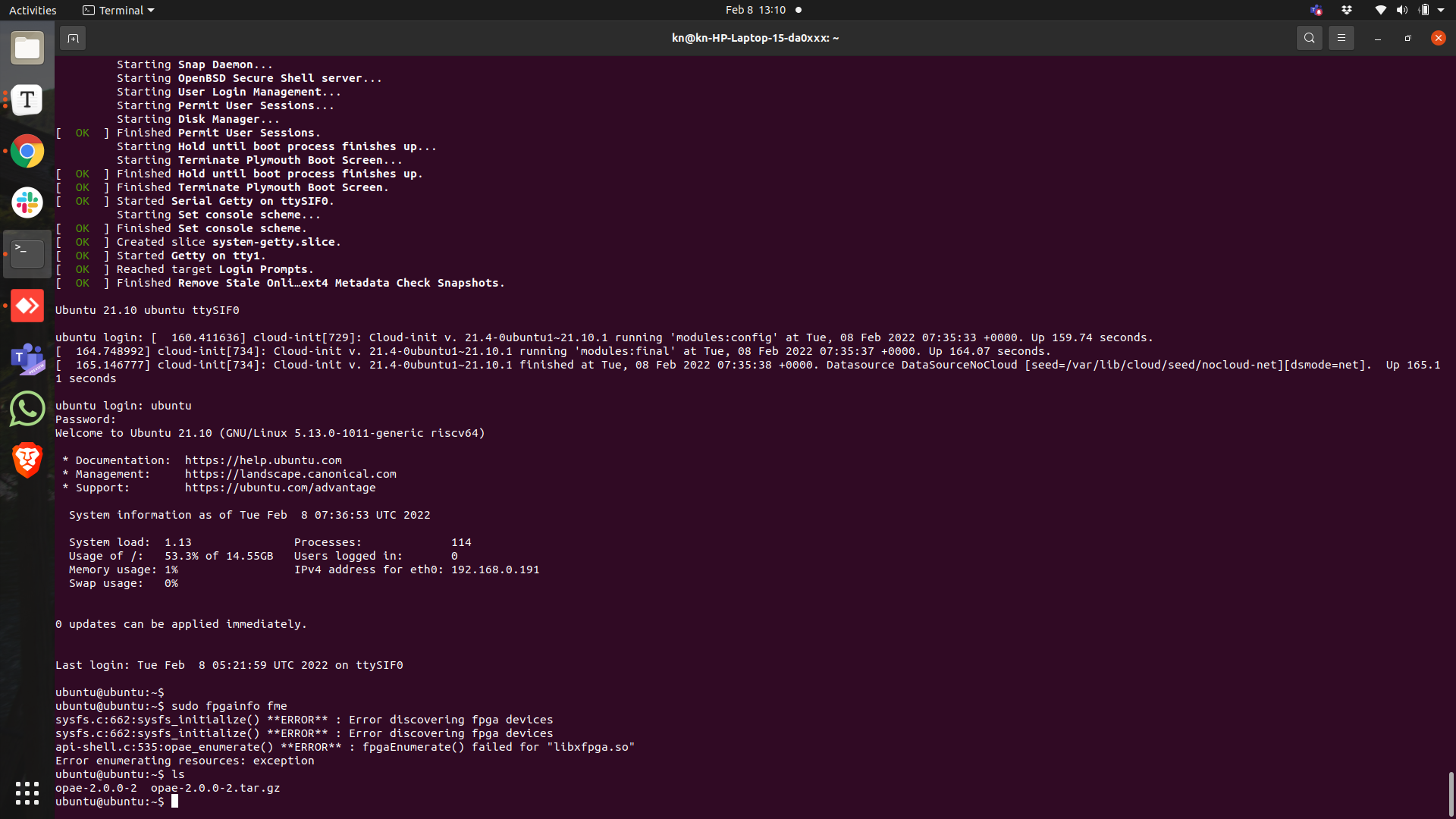Click https://landscape.canonical.com URL
1456x819 pixels.
coord(290,474)
